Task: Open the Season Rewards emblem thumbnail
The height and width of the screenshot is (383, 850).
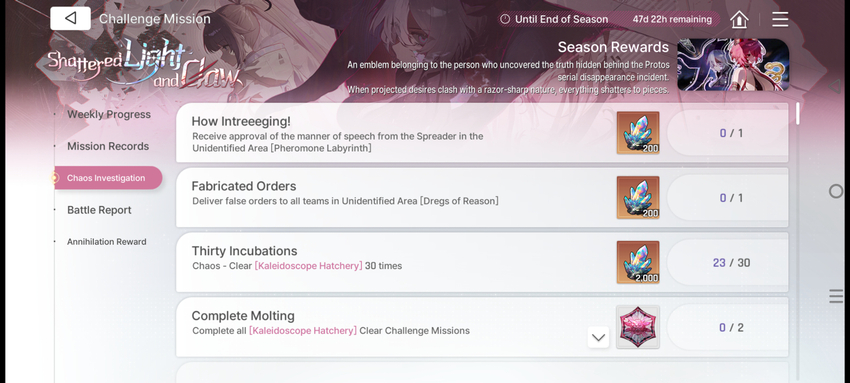Action: click(733, 64)
